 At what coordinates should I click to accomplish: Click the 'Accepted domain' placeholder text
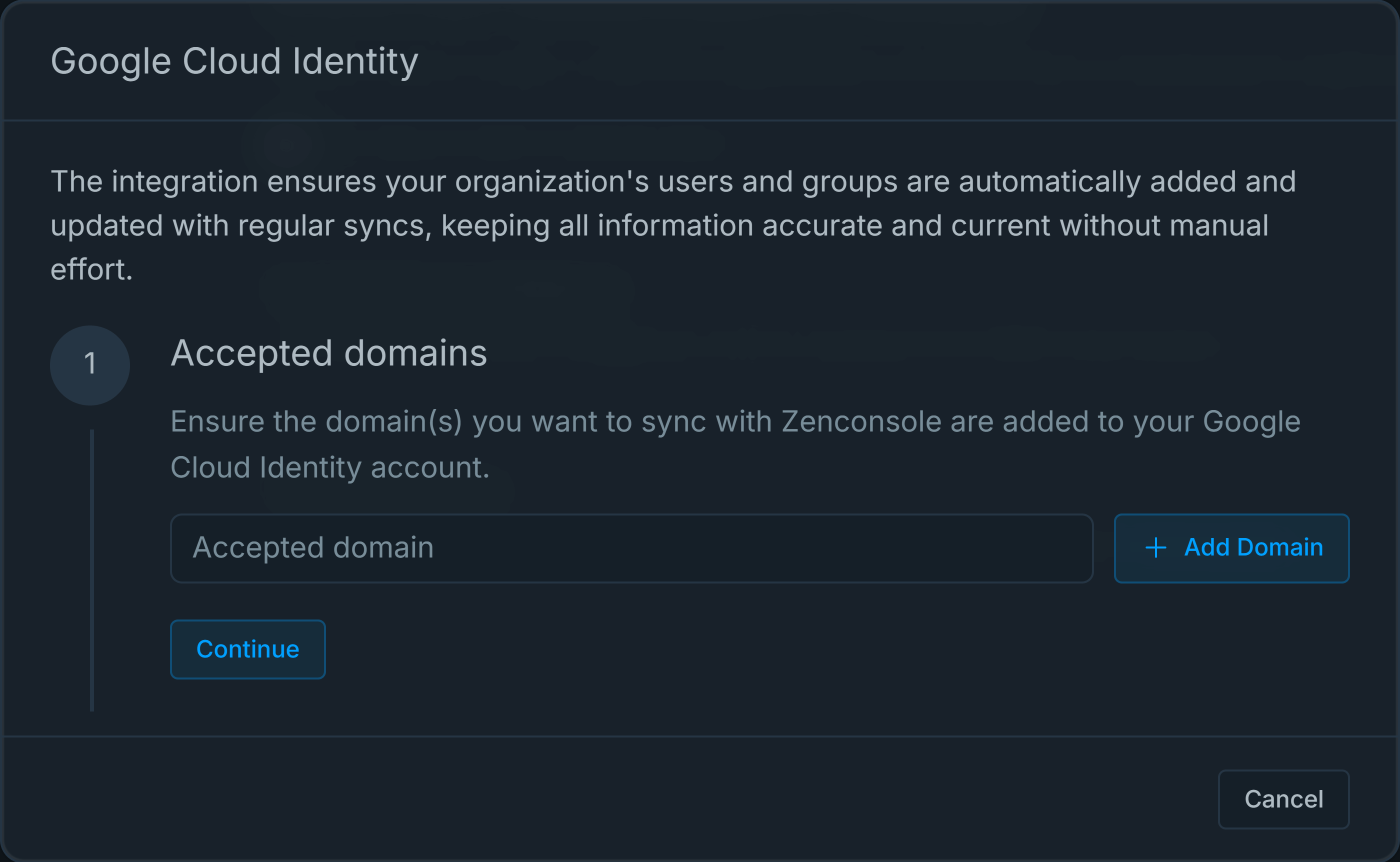tap(313, 548)
